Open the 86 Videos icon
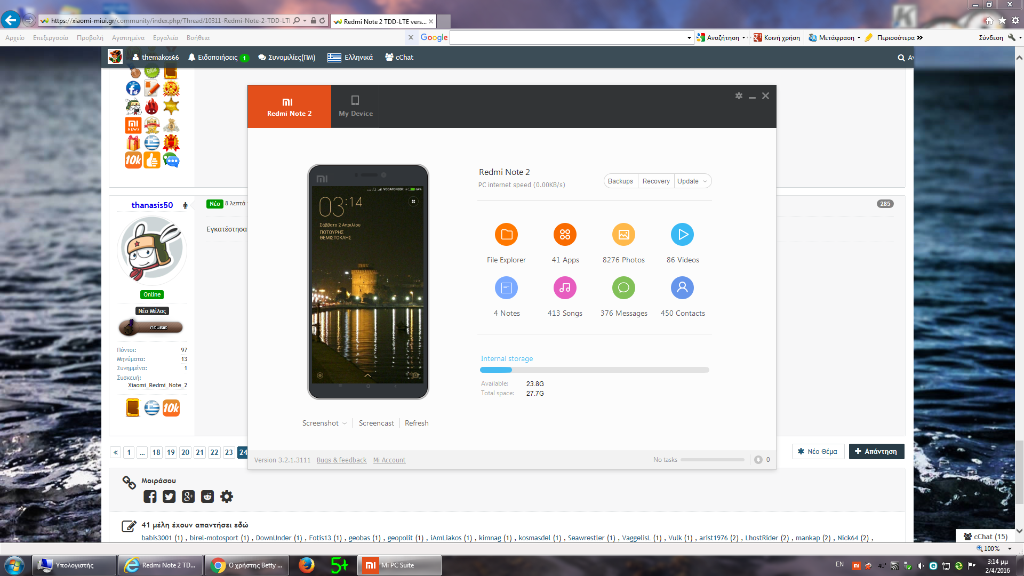The image size is (1024, 576). click(x=682, y=235)
